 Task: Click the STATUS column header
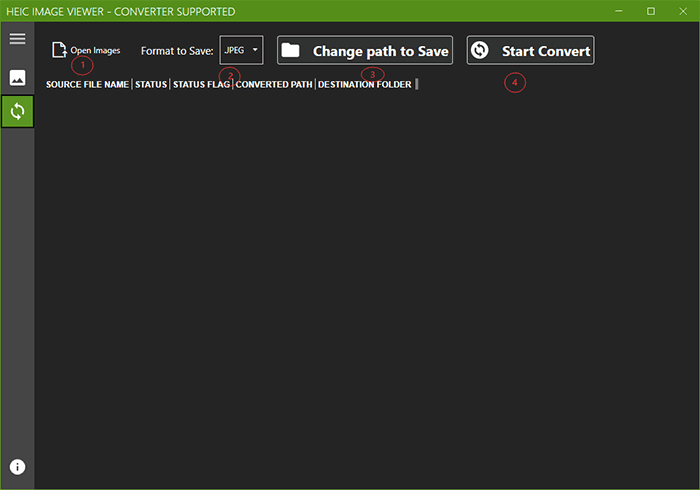coord(151,84)
